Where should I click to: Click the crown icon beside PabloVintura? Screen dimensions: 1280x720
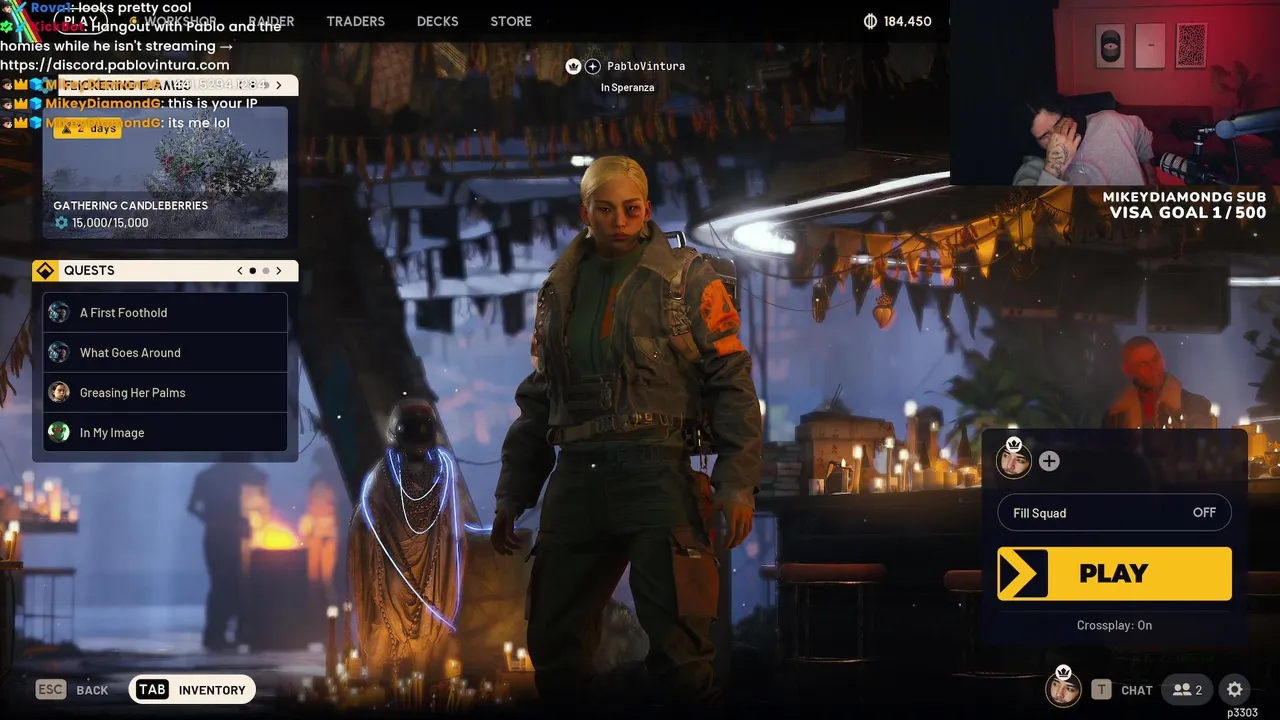[573, 66]
